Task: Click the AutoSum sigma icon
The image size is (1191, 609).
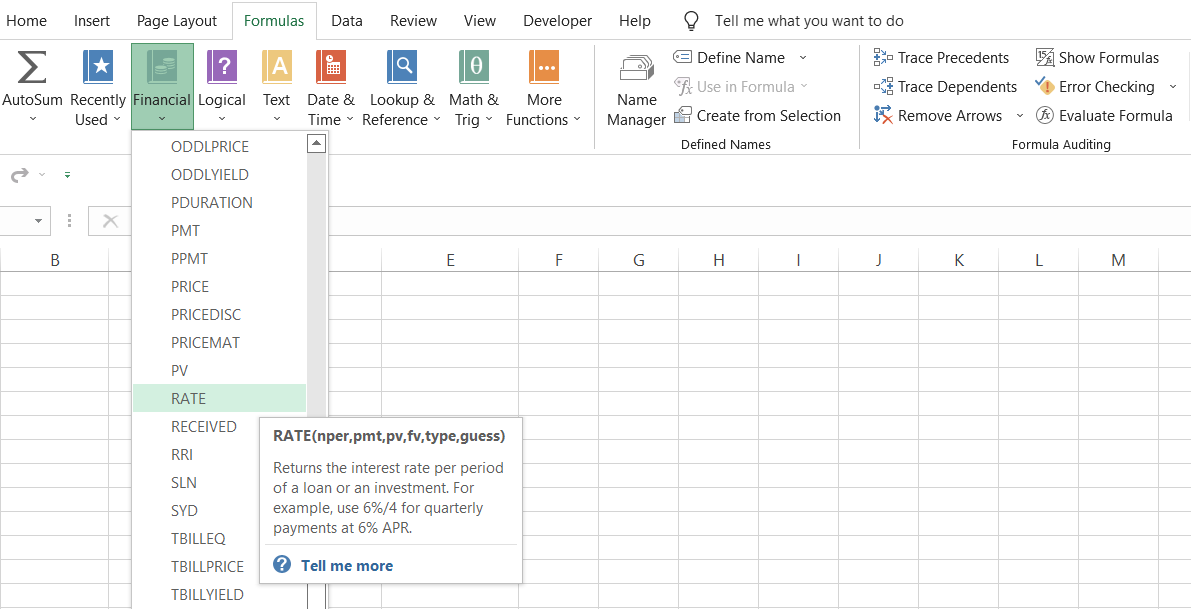Action: tap(32, 68)
